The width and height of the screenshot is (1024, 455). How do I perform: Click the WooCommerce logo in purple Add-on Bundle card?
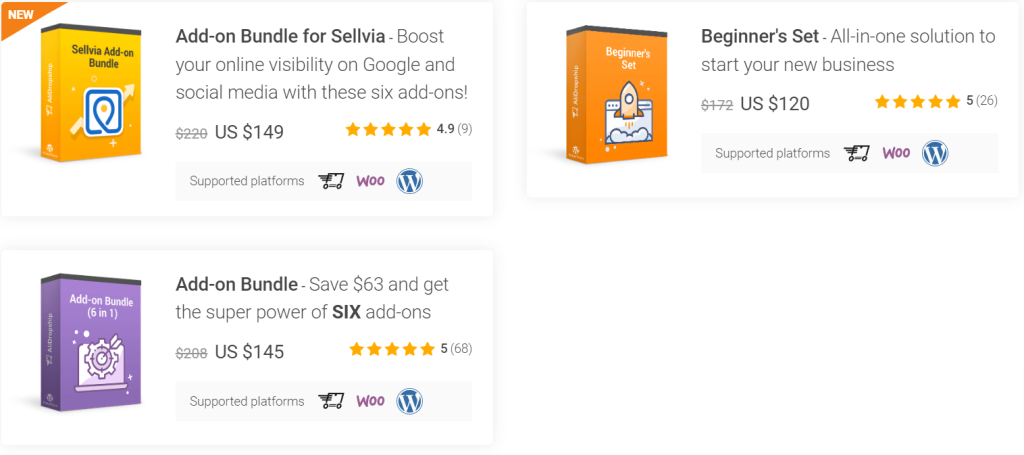pyautogui.click(x=370, y=401)
